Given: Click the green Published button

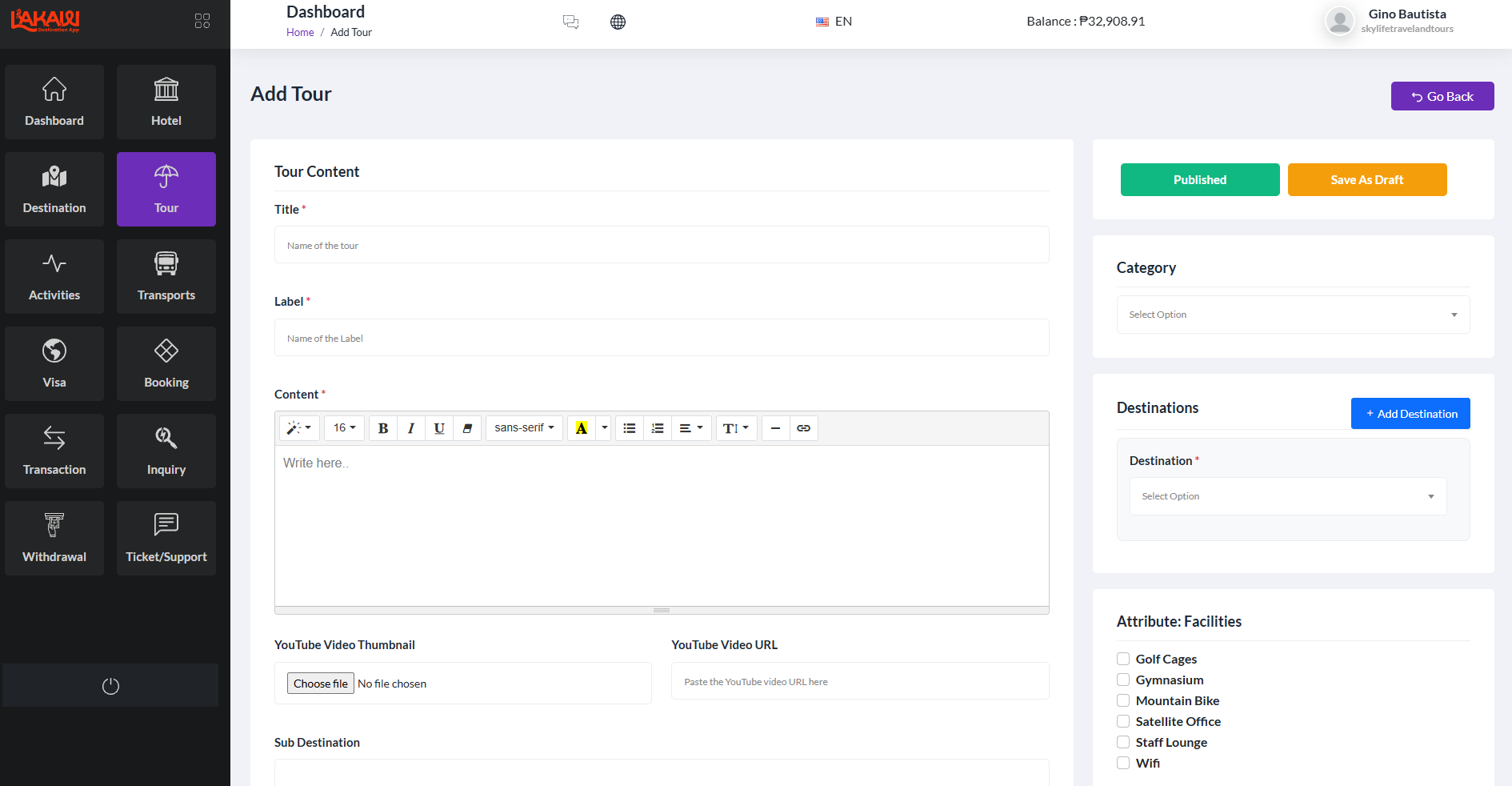Looking at the screenshot, I should tap(1200, 179).
